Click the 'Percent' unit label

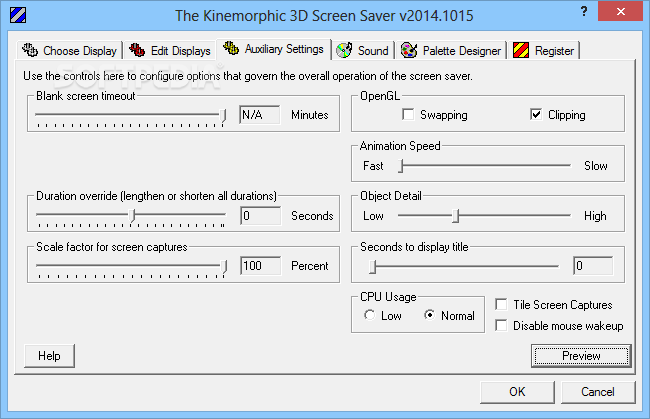click(310, 266)
